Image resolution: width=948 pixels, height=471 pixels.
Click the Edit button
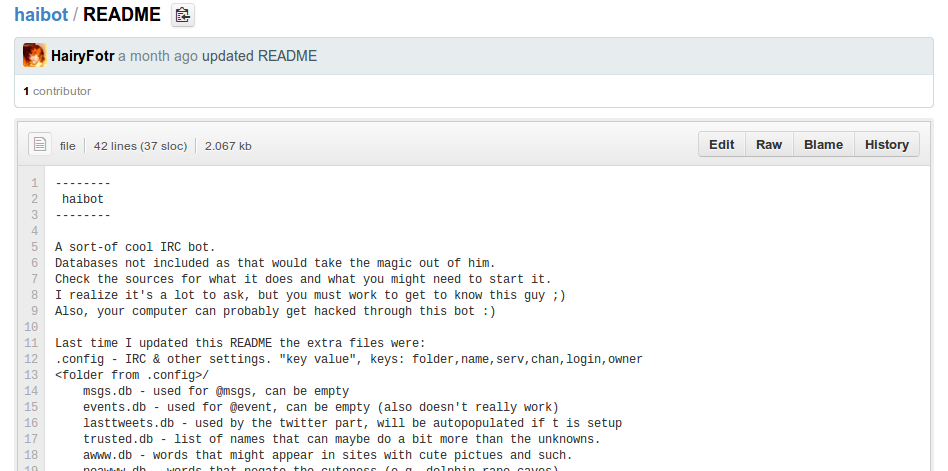click(721, 145)
